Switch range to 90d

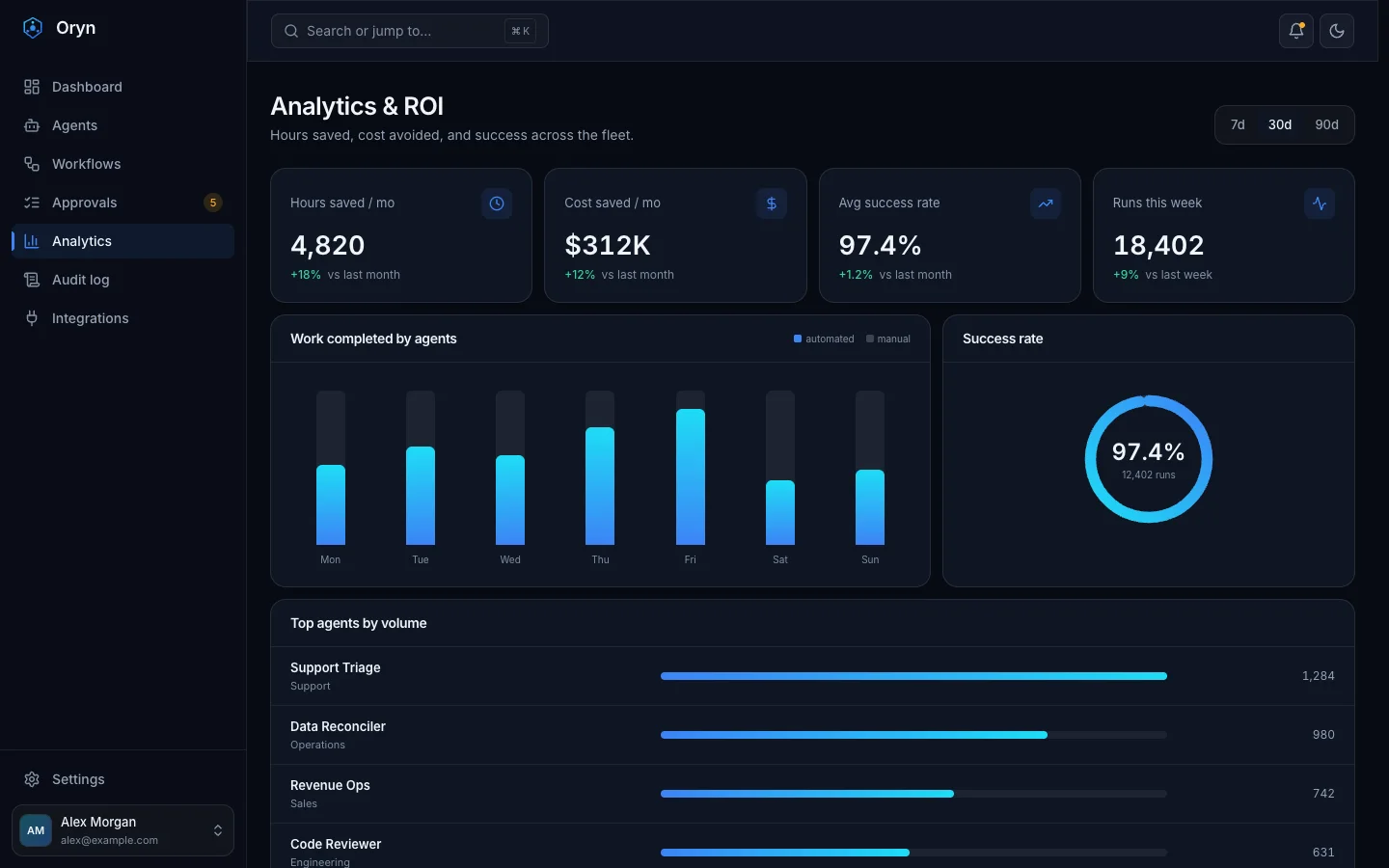click(1326, 124)
